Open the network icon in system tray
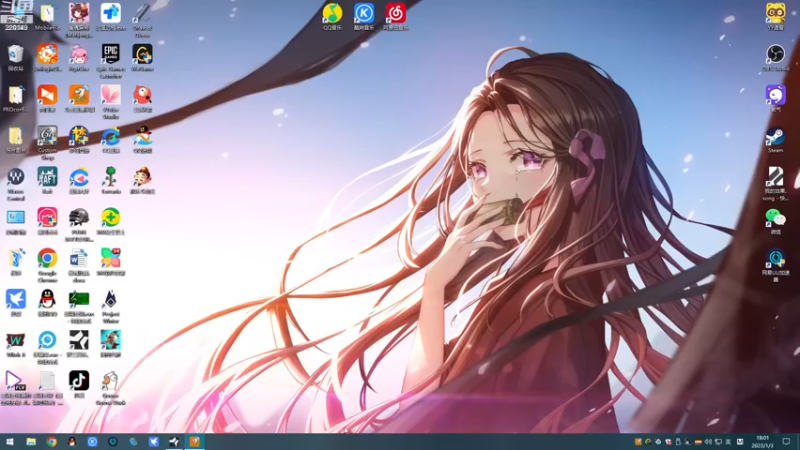The image size is (800, 450). click(x=718, y=442)
